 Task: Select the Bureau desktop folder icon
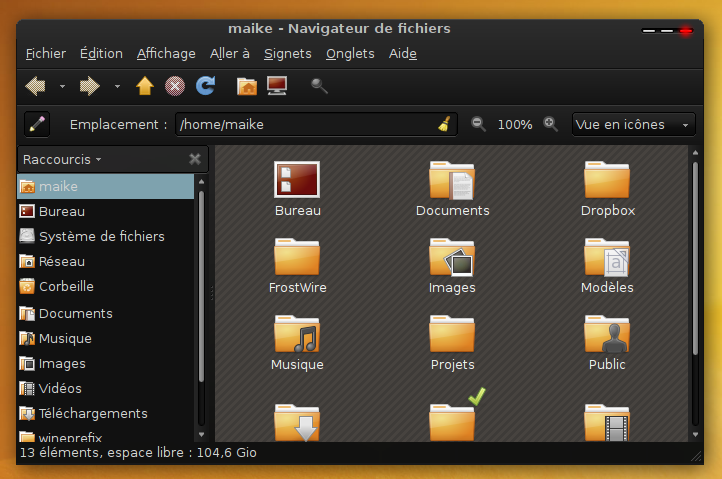297,180
